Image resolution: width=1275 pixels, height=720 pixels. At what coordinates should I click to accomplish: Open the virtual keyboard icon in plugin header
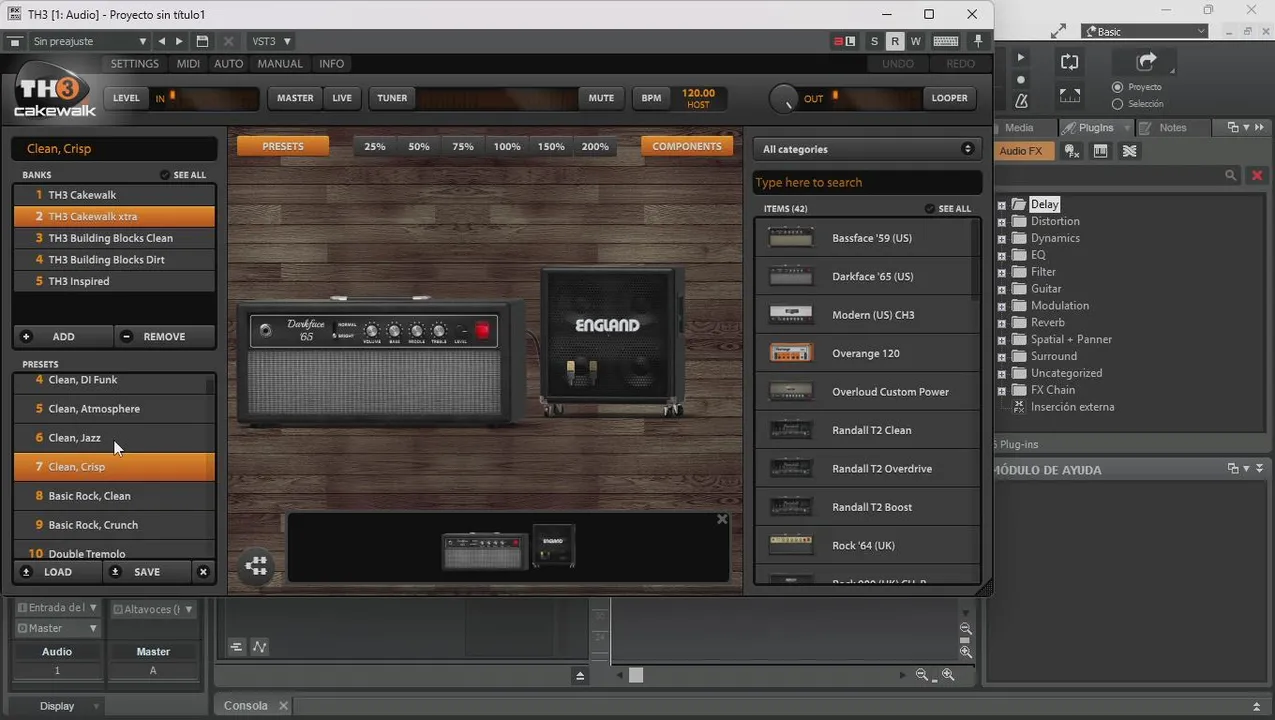click(945, 41)
